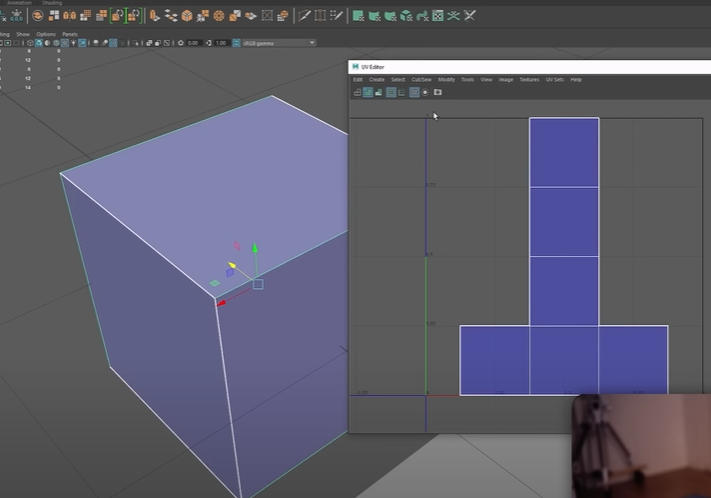
Task: Click the Textures menu in UV Editor
Action: (x=528, y=79)
